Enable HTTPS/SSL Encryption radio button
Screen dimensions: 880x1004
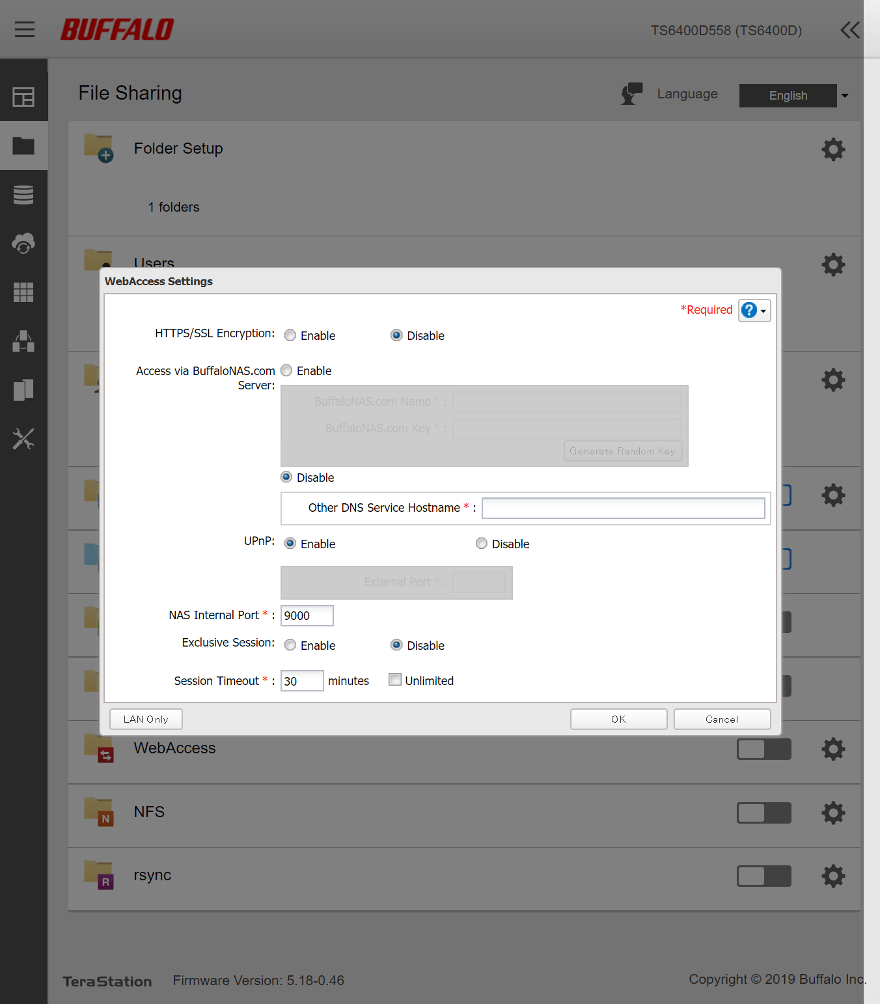click(x=290, y=336)
